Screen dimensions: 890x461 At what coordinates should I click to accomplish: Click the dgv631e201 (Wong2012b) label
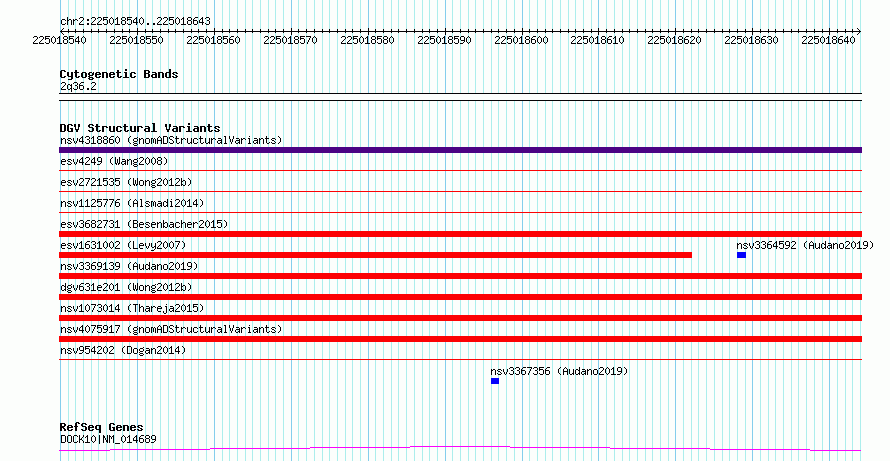pos(126,287)
